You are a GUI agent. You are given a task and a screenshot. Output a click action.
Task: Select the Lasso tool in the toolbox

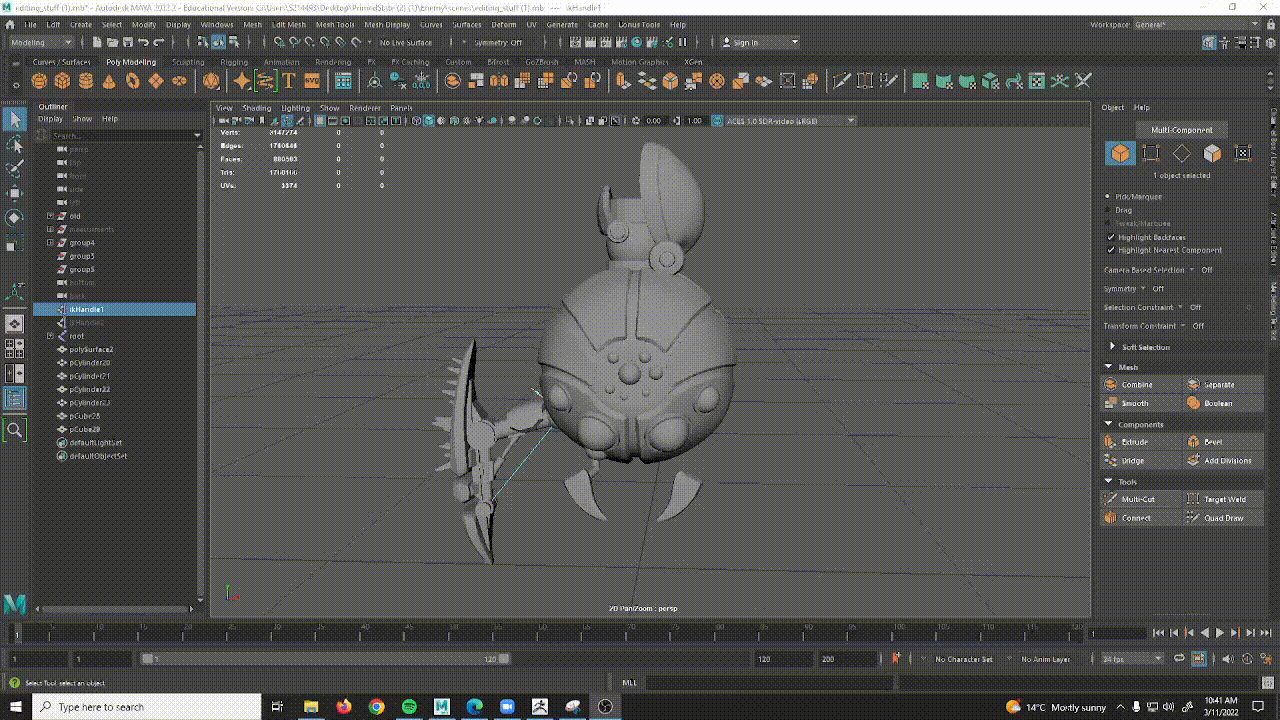15,145
